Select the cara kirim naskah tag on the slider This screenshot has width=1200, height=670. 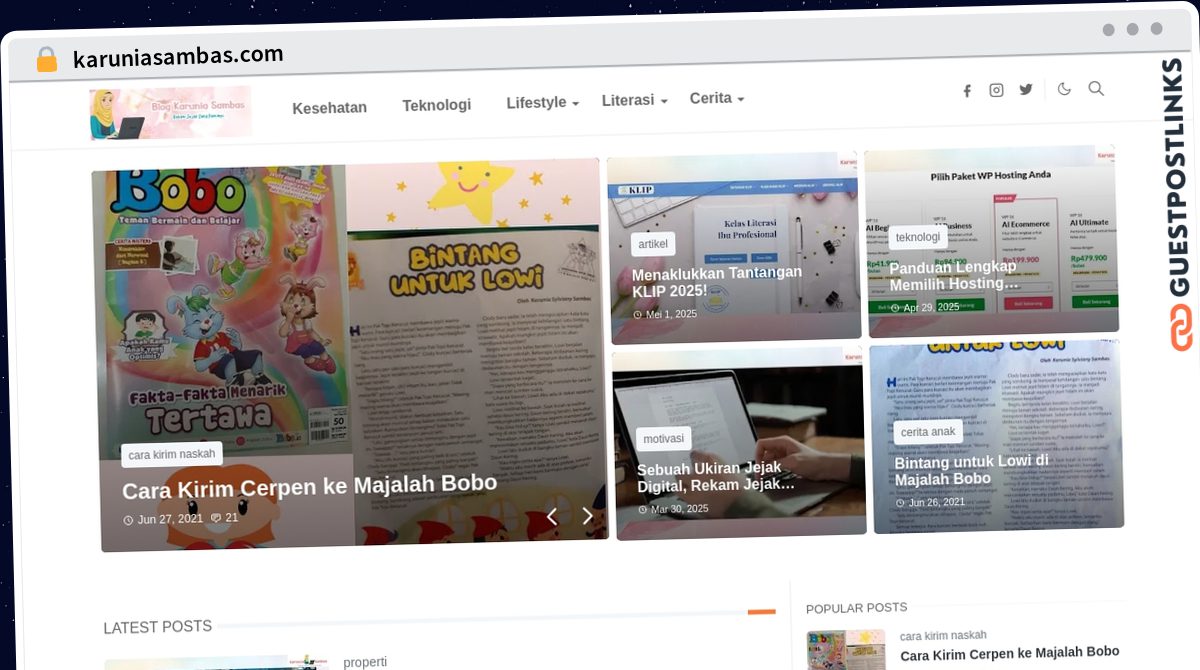pos(172,454)
